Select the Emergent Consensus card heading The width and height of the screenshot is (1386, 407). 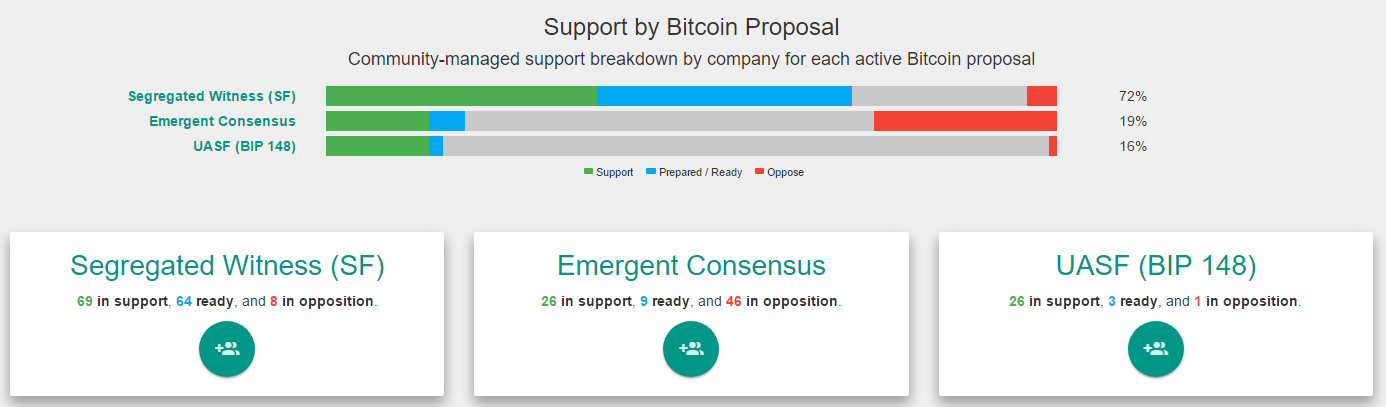click(x=691, y=265)
